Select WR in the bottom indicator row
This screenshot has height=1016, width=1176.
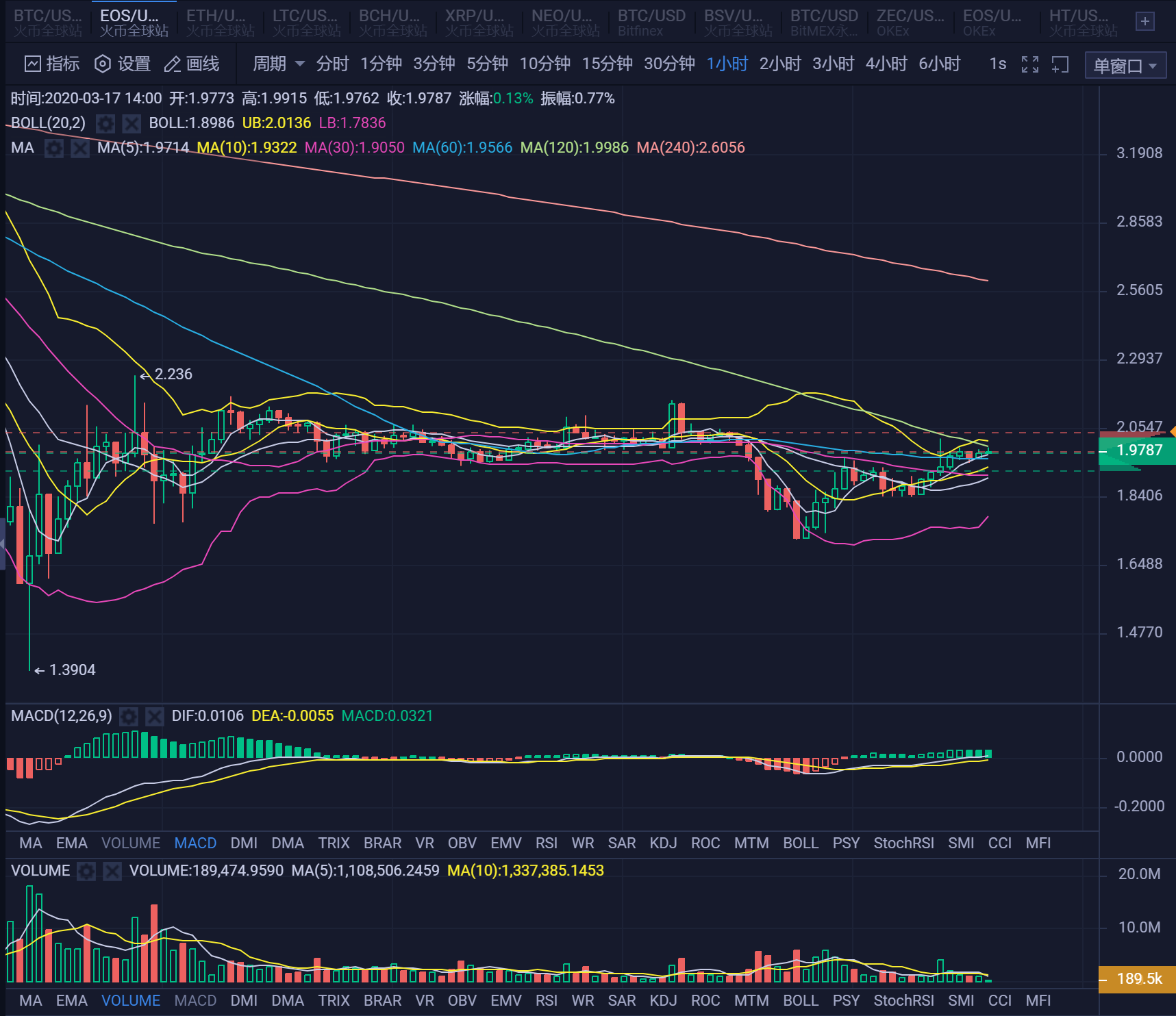(583, 1001)
